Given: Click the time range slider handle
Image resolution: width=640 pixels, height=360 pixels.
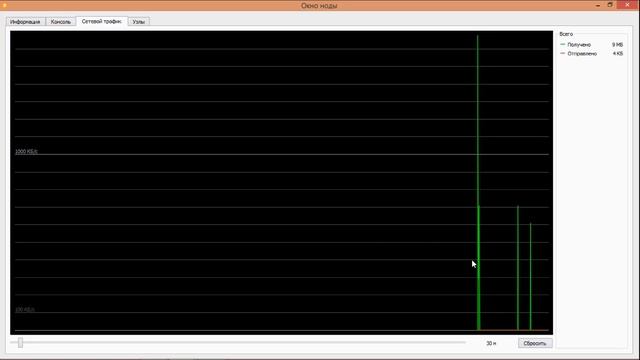Looking at the screenshot, I should [x=20, y=343].
